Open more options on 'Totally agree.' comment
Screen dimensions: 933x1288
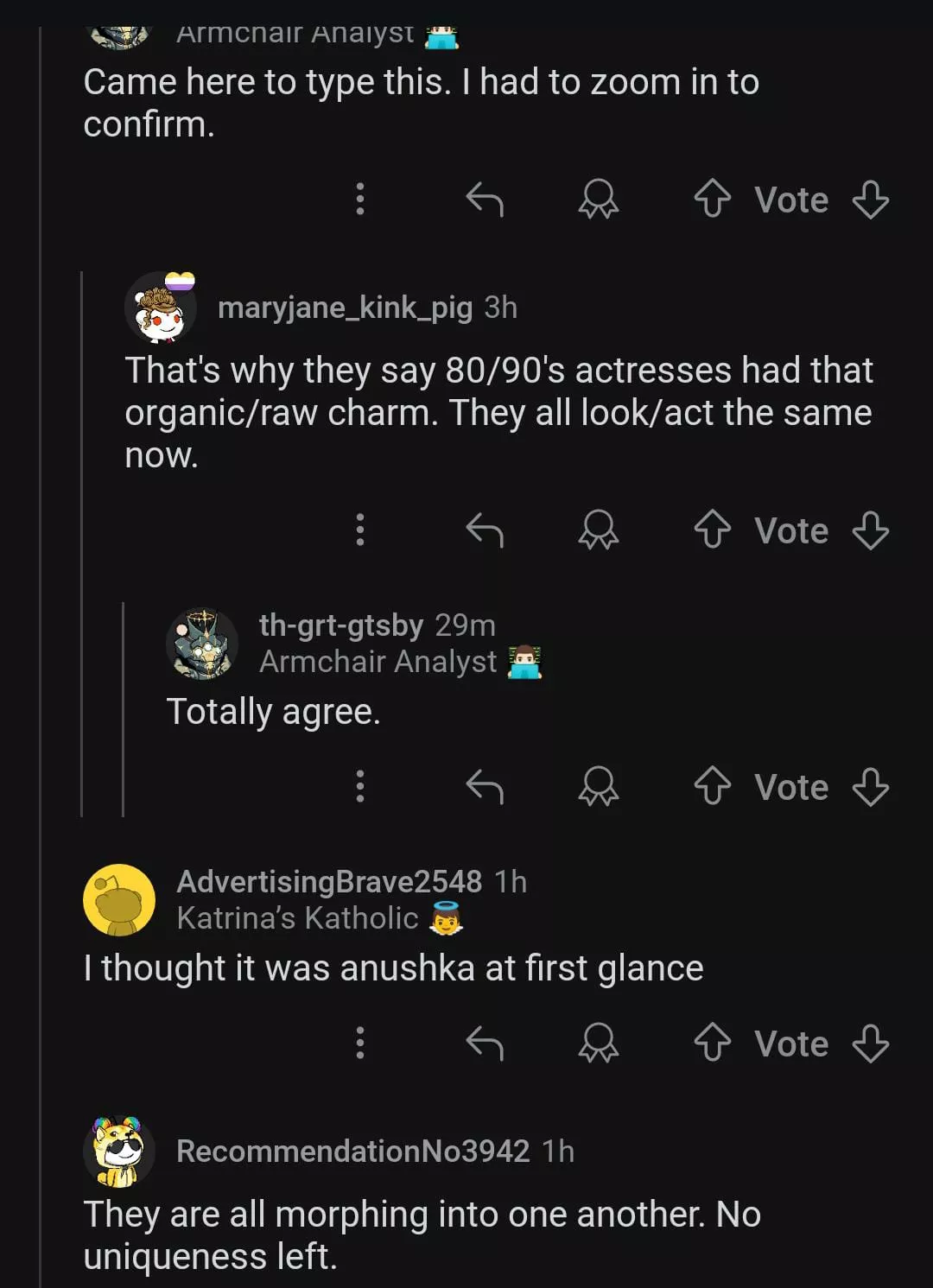[x=360, y=786]
